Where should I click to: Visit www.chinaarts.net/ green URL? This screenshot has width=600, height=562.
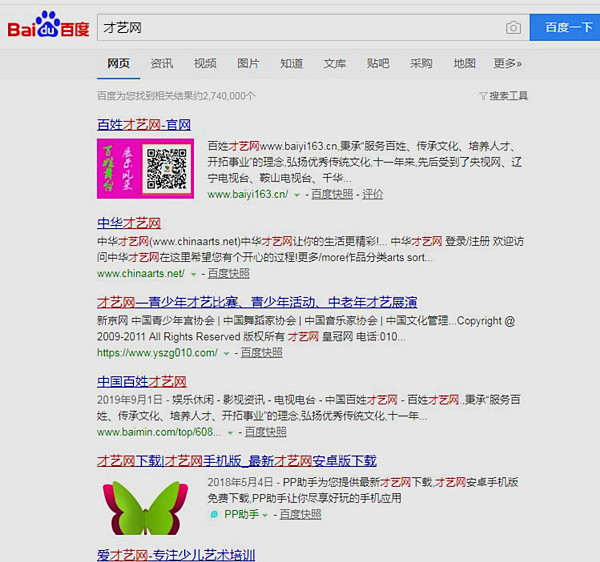(x=141, y=274)
